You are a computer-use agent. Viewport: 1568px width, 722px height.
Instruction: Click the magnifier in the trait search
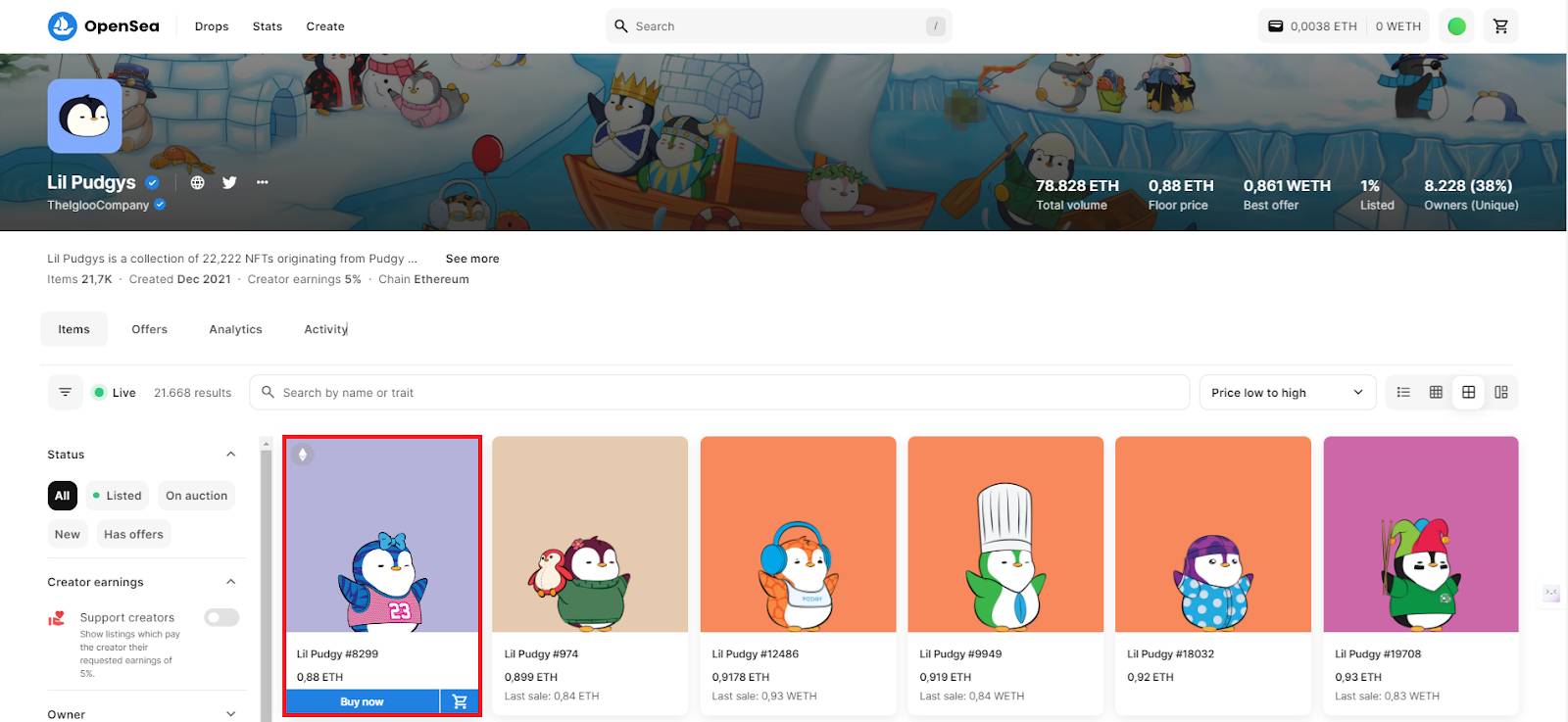click(x=268, y=392)
